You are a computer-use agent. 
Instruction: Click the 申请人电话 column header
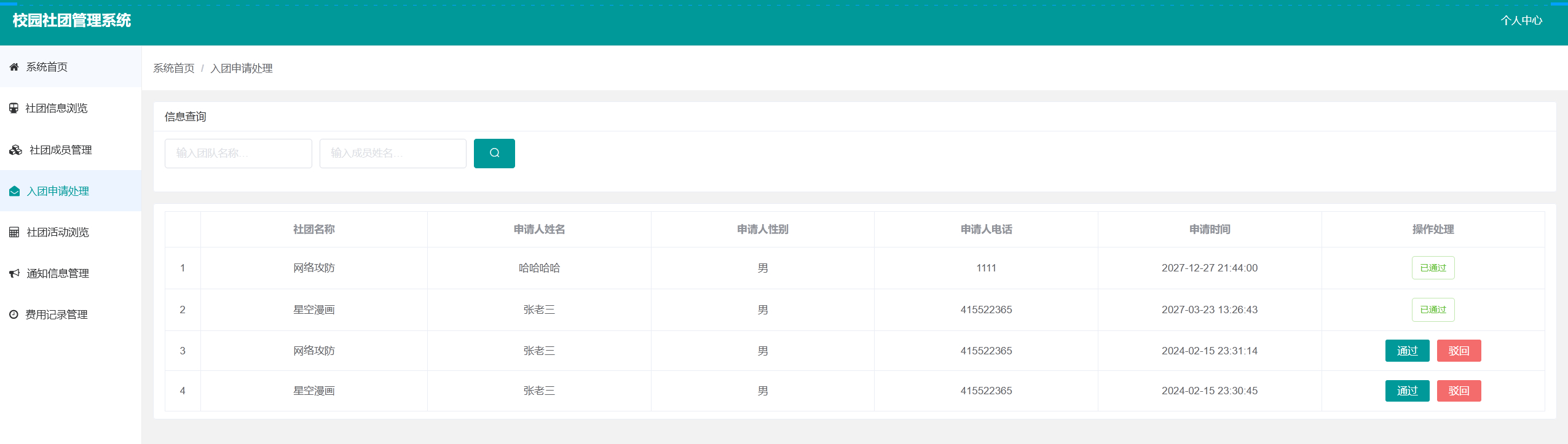click(987, 230)
